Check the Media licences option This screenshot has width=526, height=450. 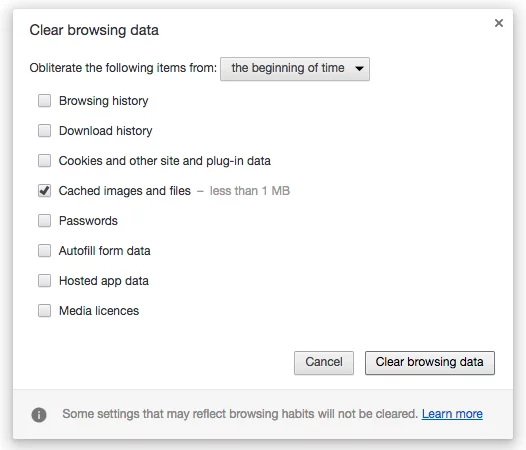pyautogui.click(x=44, y=311)
